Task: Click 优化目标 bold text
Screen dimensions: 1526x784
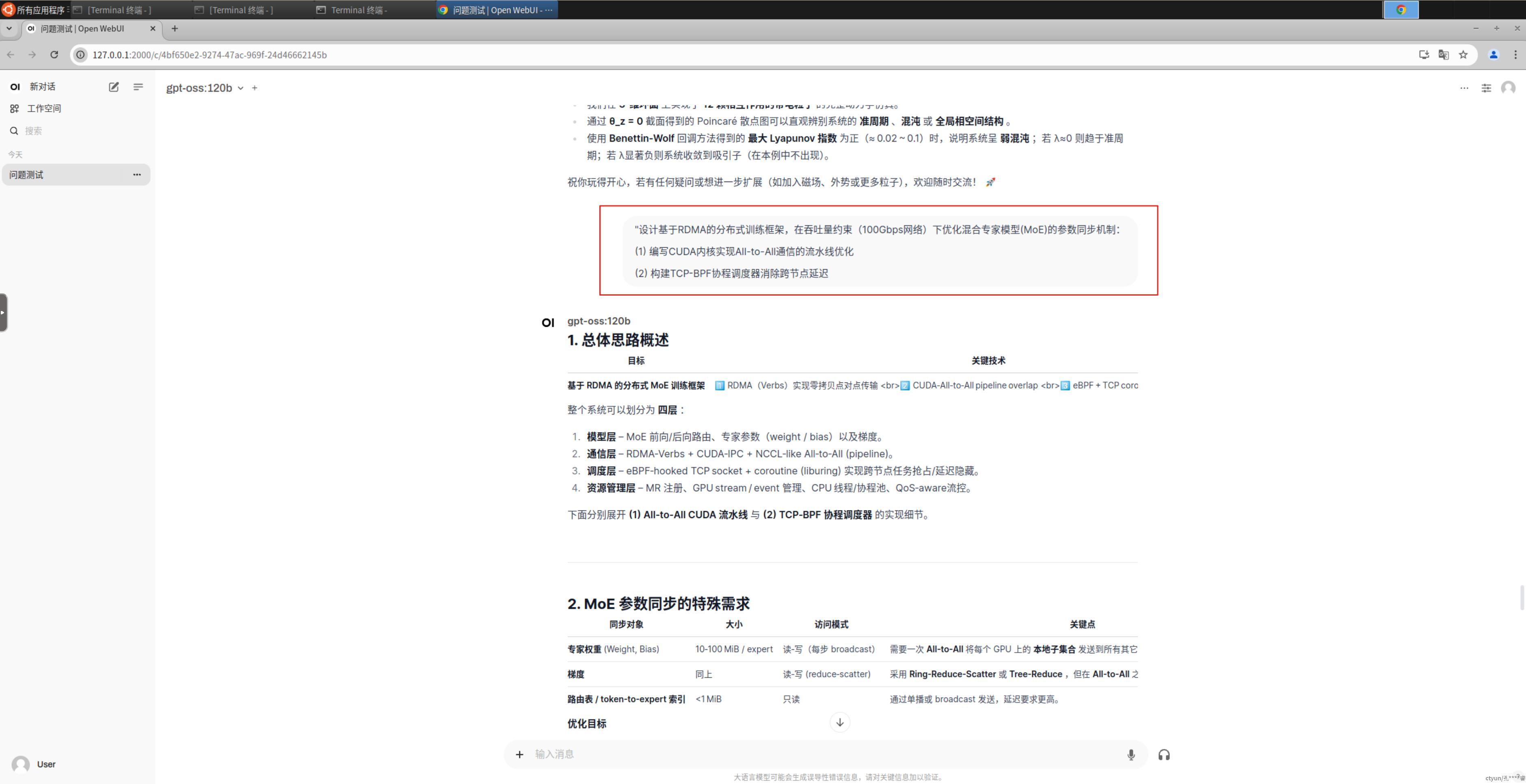Action: [586, 724]
